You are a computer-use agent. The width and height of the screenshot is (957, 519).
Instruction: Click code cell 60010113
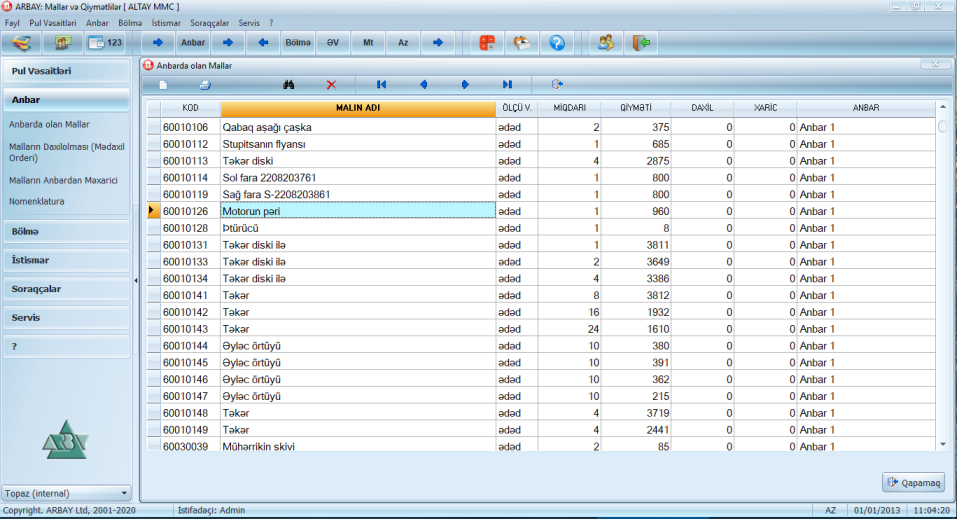coord(190,161)
